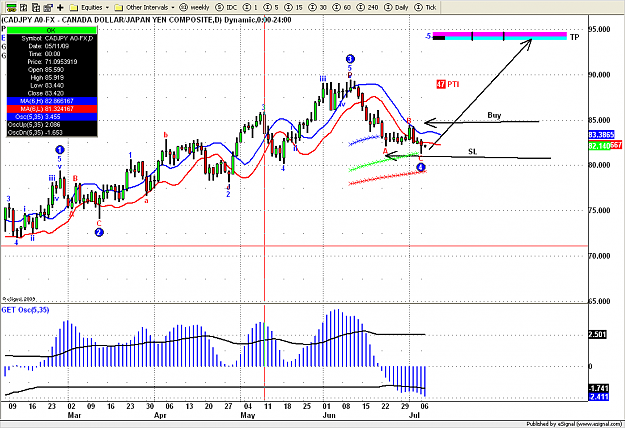Click the Open 85.590 value
Image resolution: width=625 pixels, height=428 pixels.
pyautogui.click(x=53, y=70)
